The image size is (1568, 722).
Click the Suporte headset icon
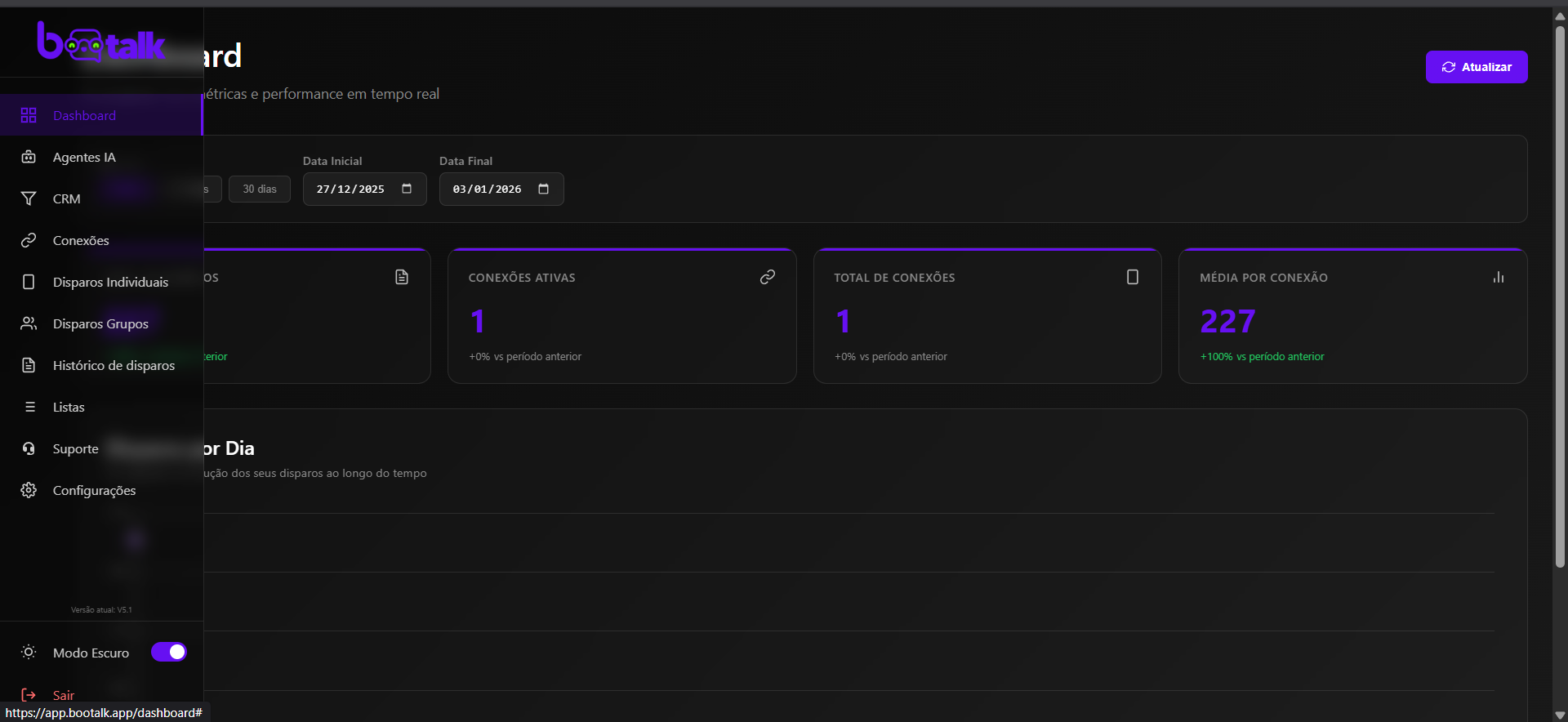29,448
